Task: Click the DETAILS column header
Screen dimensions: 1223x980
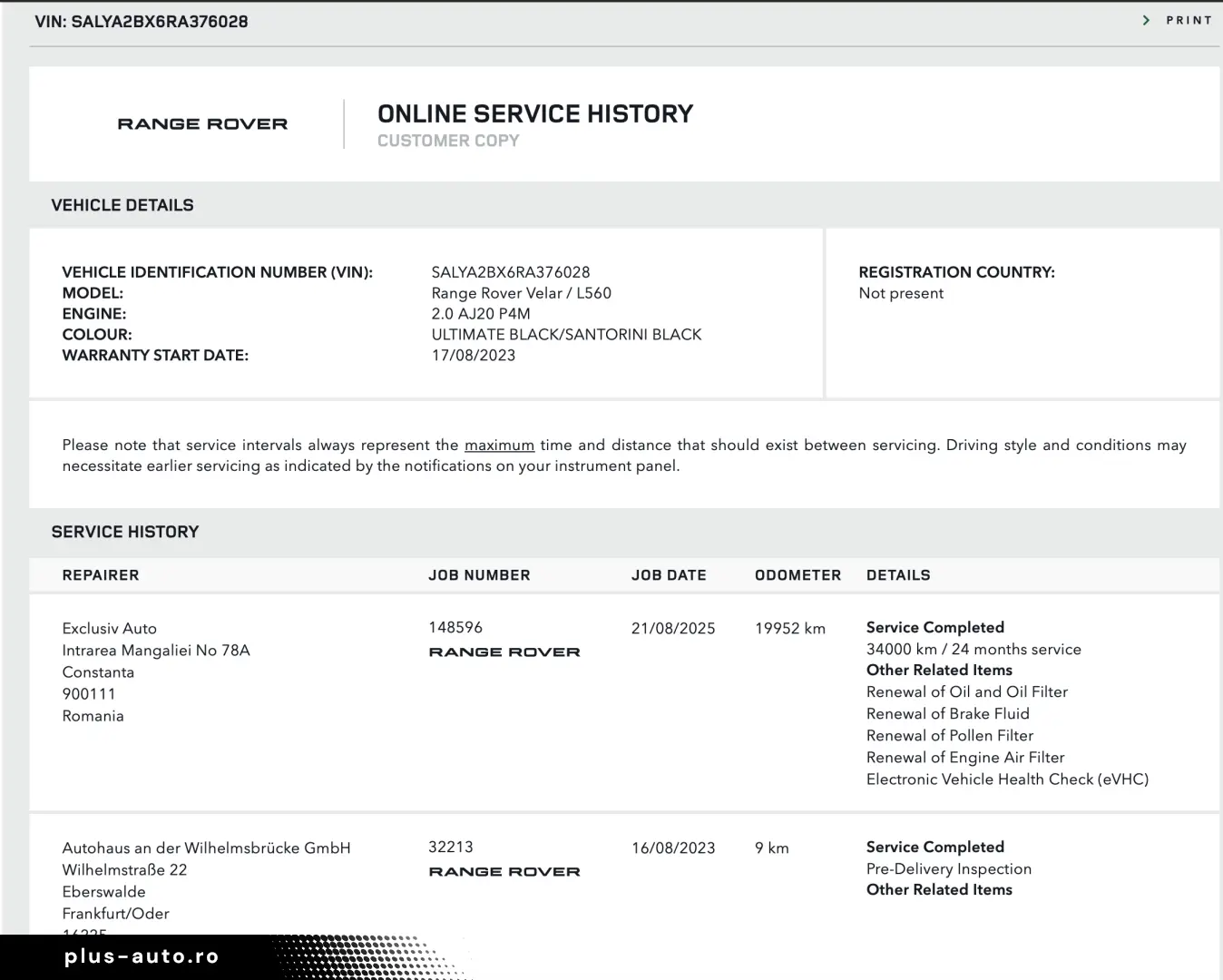Action: pyautogui.click(x=898, y=575)
